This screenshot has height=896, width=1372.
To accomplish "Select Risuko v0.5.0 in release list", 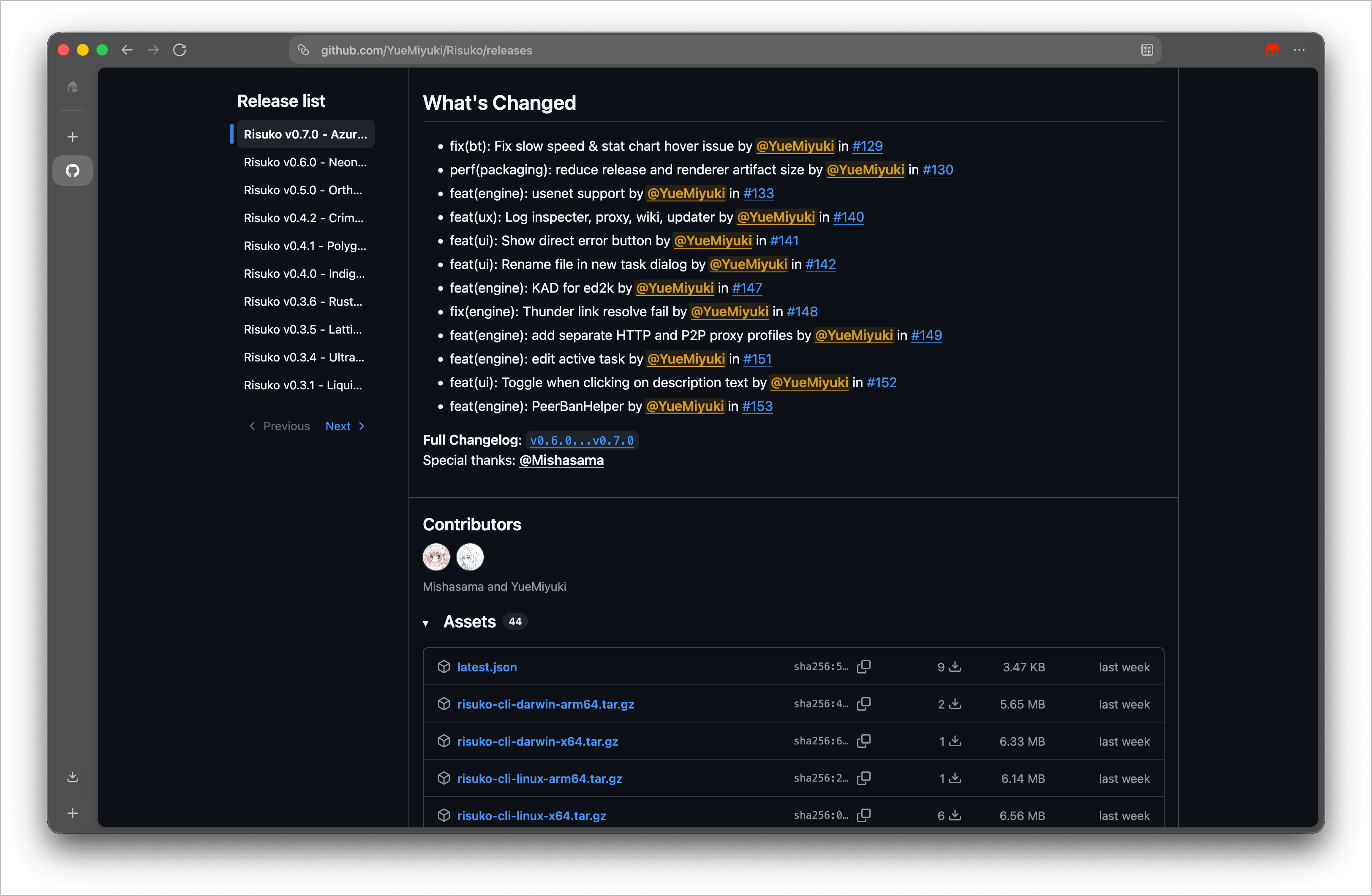I will tap(305, 190).
